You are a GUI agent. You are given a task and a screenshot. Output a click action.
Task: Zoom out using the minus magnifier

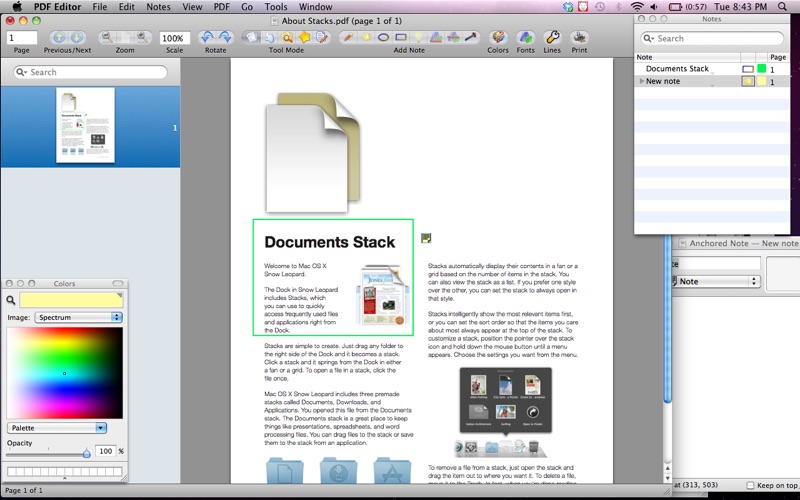point(107,37)
